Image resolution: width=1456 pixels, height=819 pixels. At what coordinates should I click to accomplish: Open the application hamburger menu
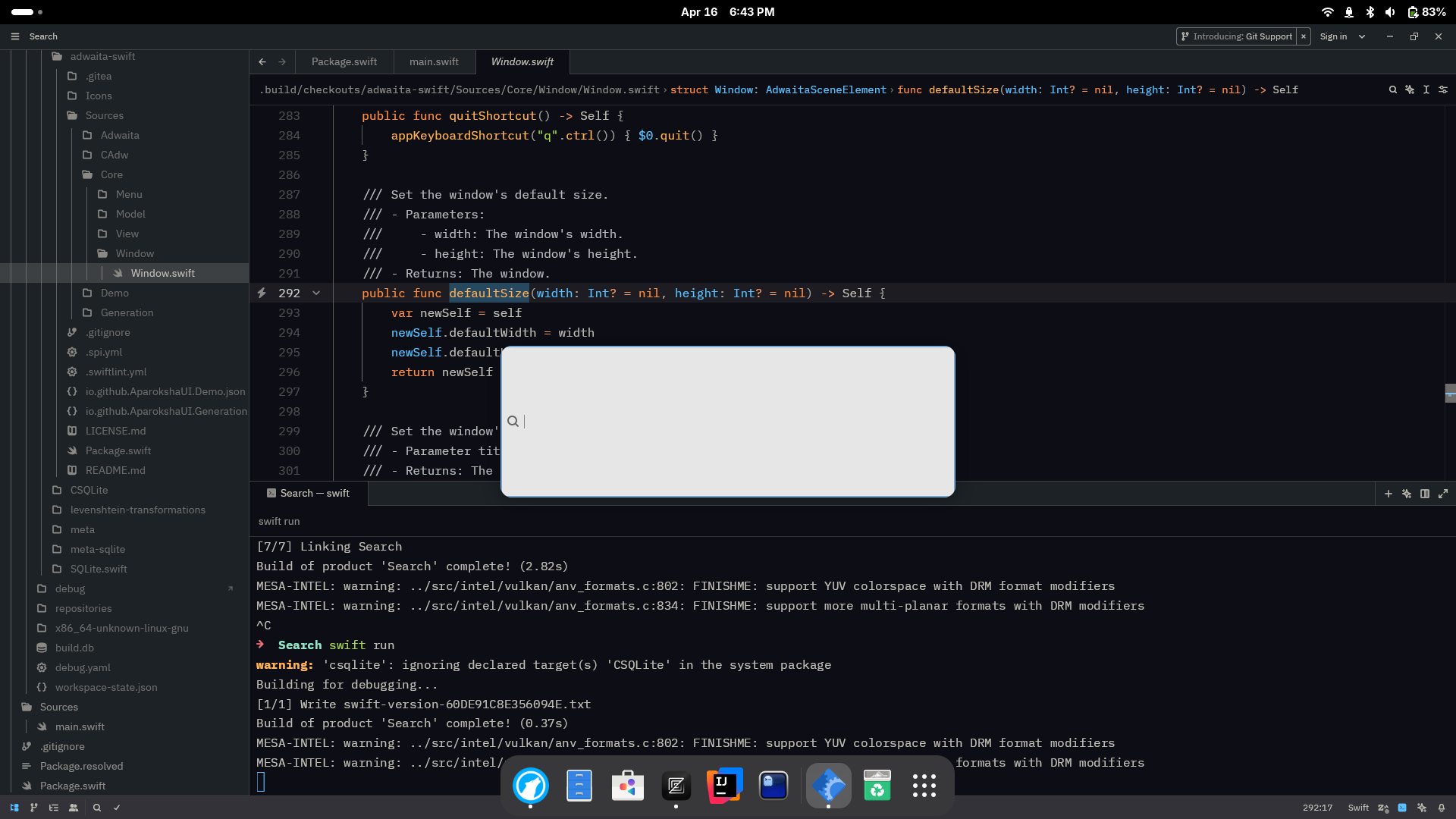pyautogui.click(x=15, y=36)
